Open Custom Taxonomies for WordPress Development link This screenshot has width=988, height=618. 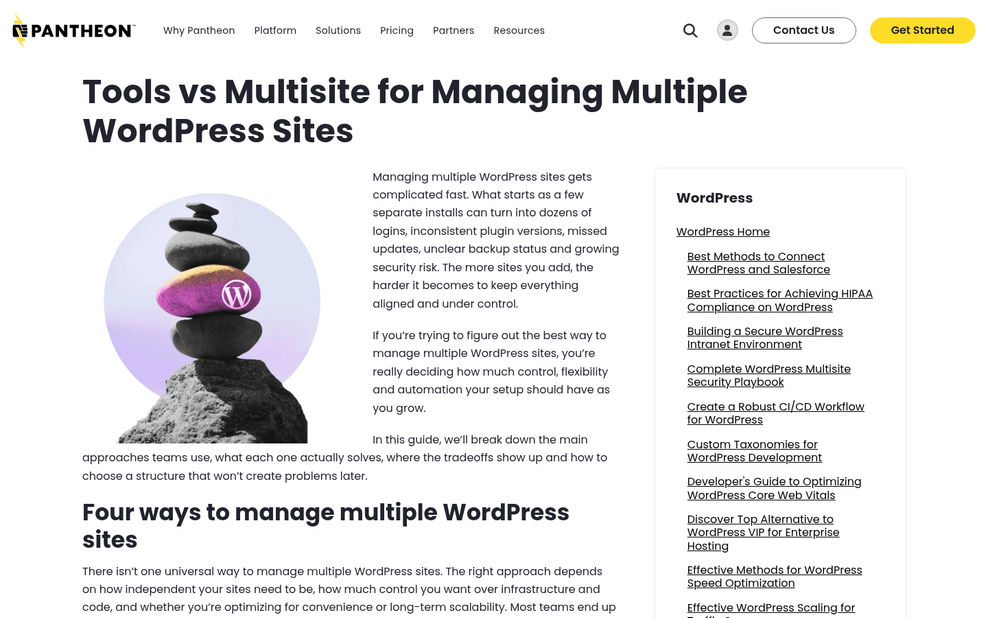(754, 451)
